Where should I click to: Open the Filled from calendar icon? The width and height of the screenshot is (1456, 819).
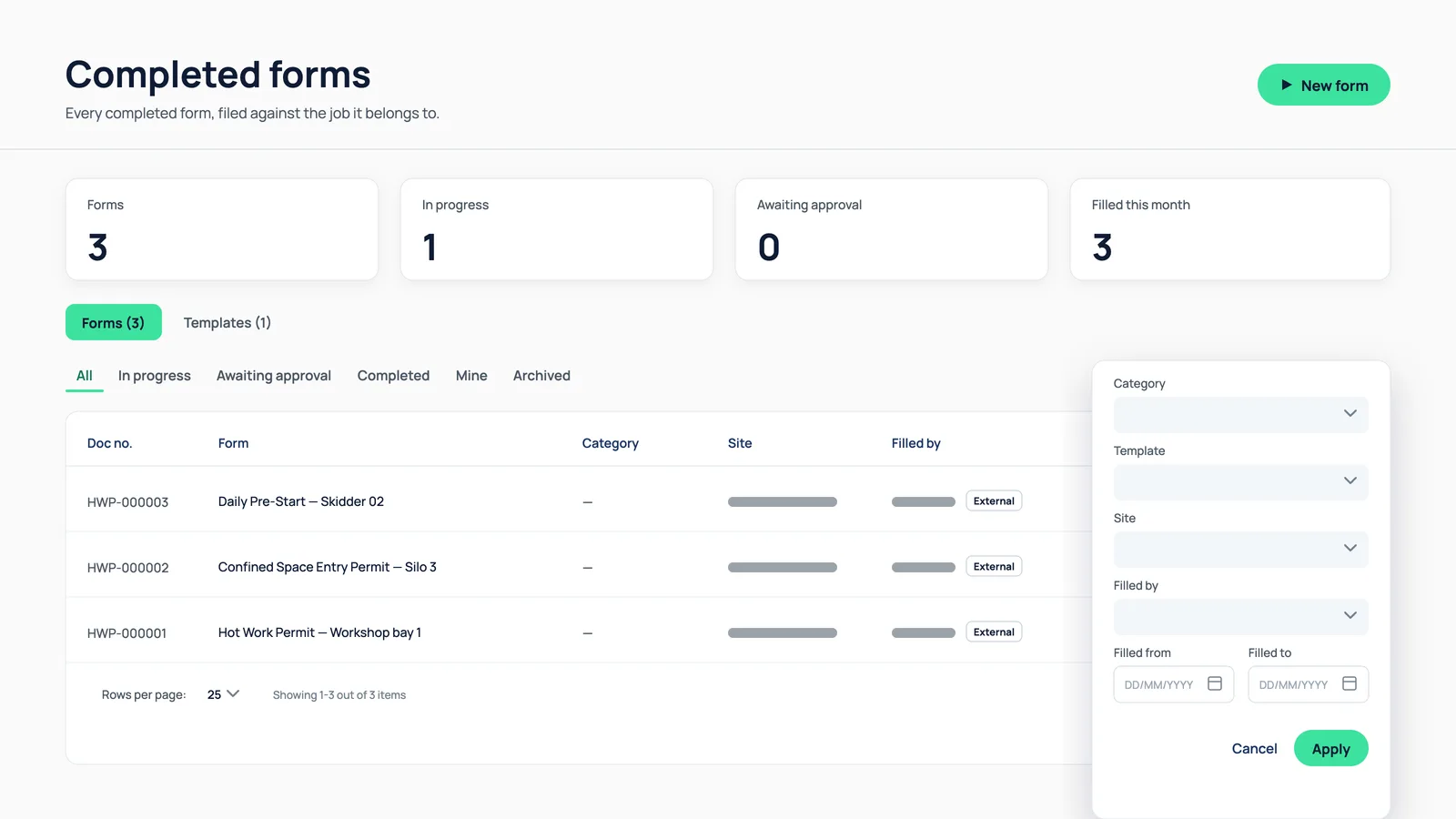click(x=1215, y=683)
